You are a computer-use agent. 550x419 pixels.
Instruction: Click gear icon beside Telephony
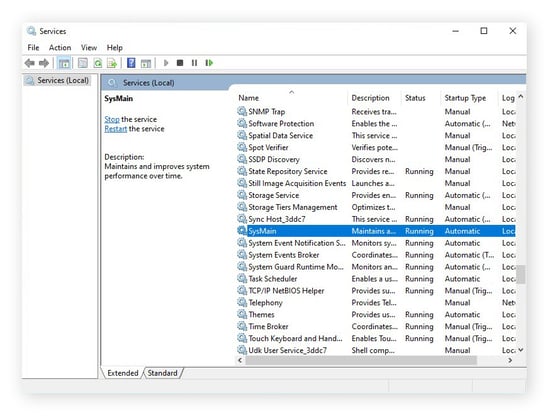click(242, 302)
